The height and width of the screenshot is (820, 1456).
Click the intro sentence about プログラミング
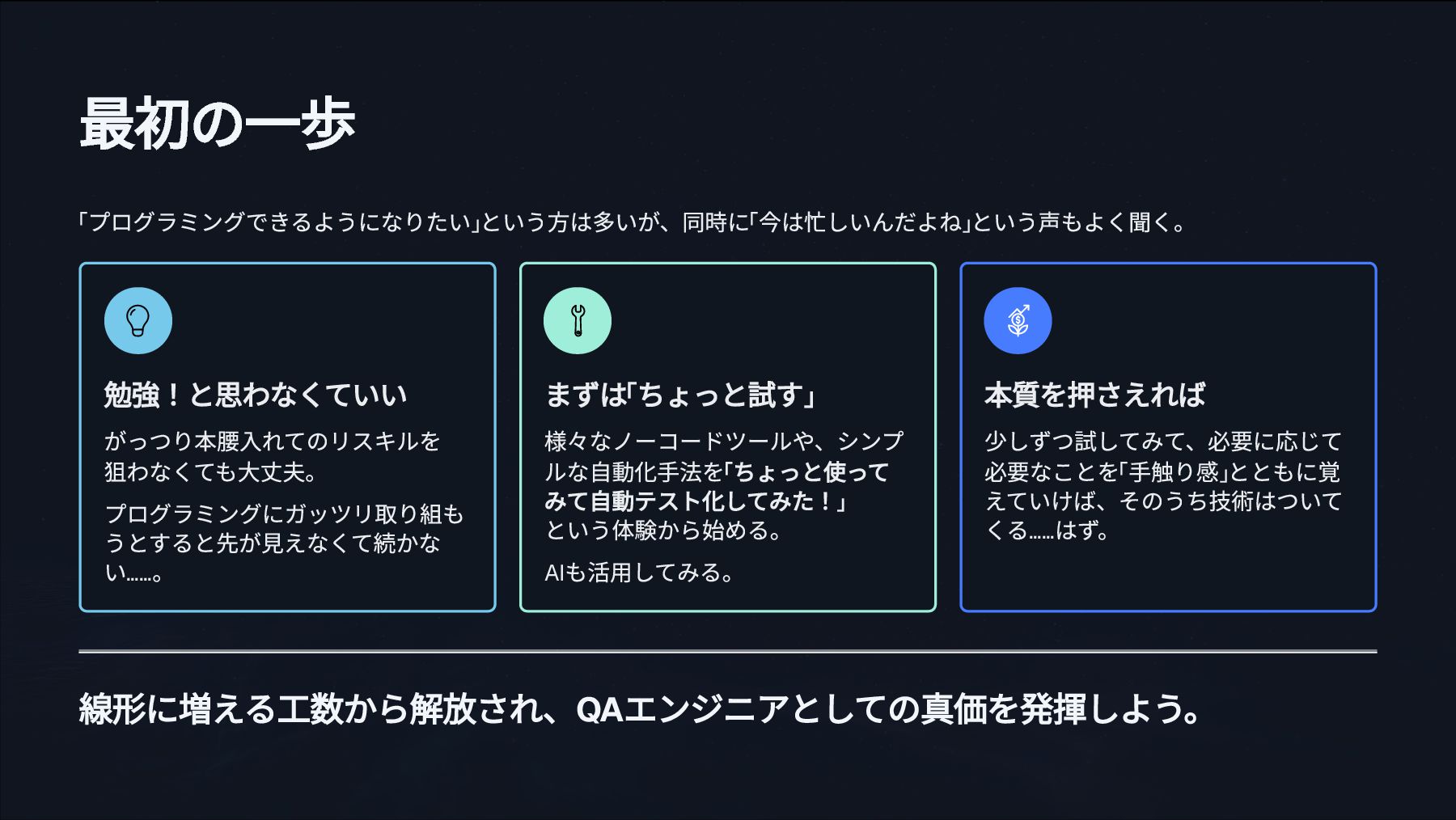tap(631, 222)
